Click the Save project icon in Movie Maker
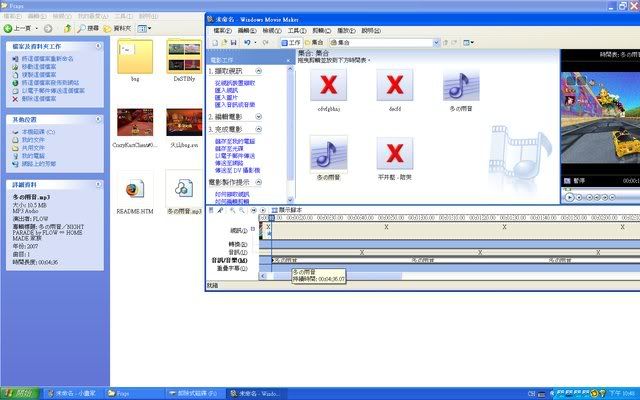Screen dimensions: 640x400 click(234, 42)
